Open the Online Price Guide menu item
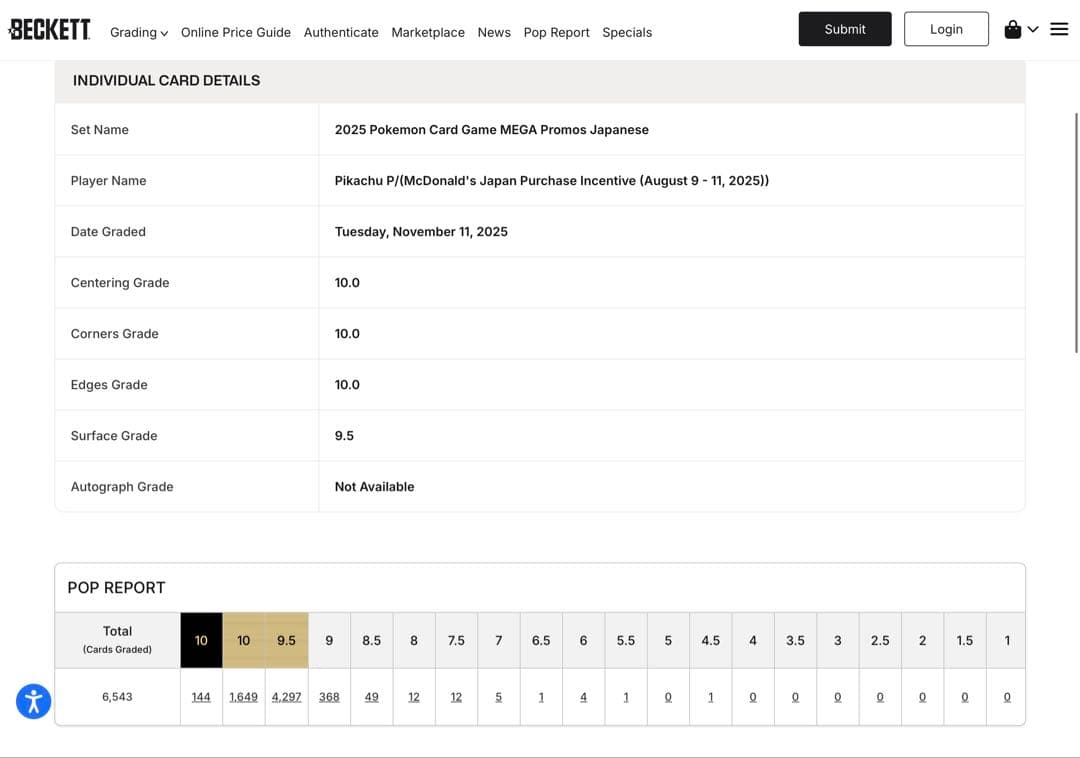 point(236,32)
